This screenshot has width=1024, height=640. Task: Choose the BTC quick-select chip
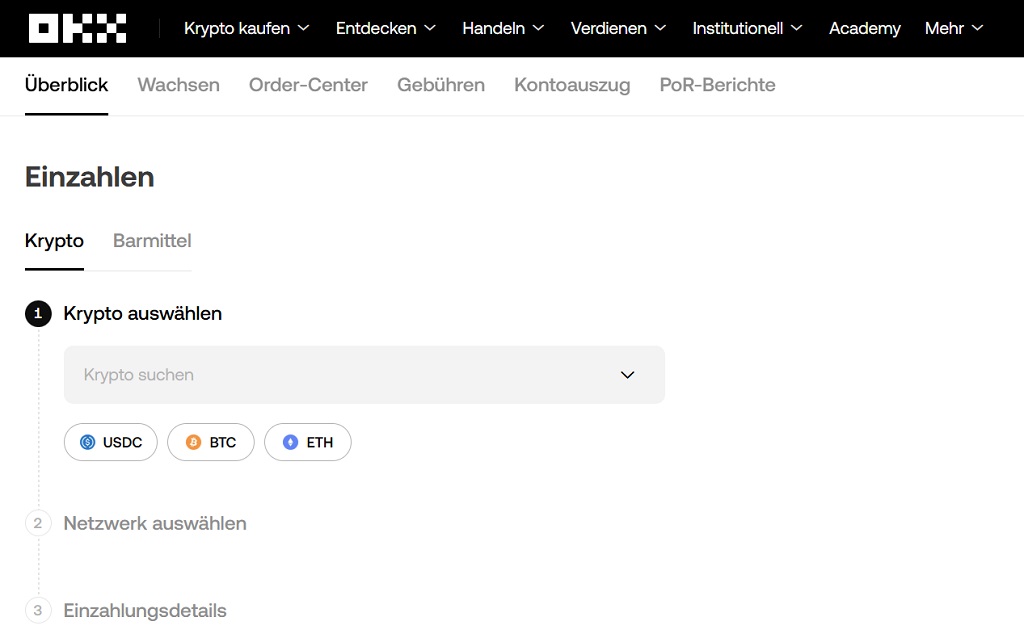211,442
